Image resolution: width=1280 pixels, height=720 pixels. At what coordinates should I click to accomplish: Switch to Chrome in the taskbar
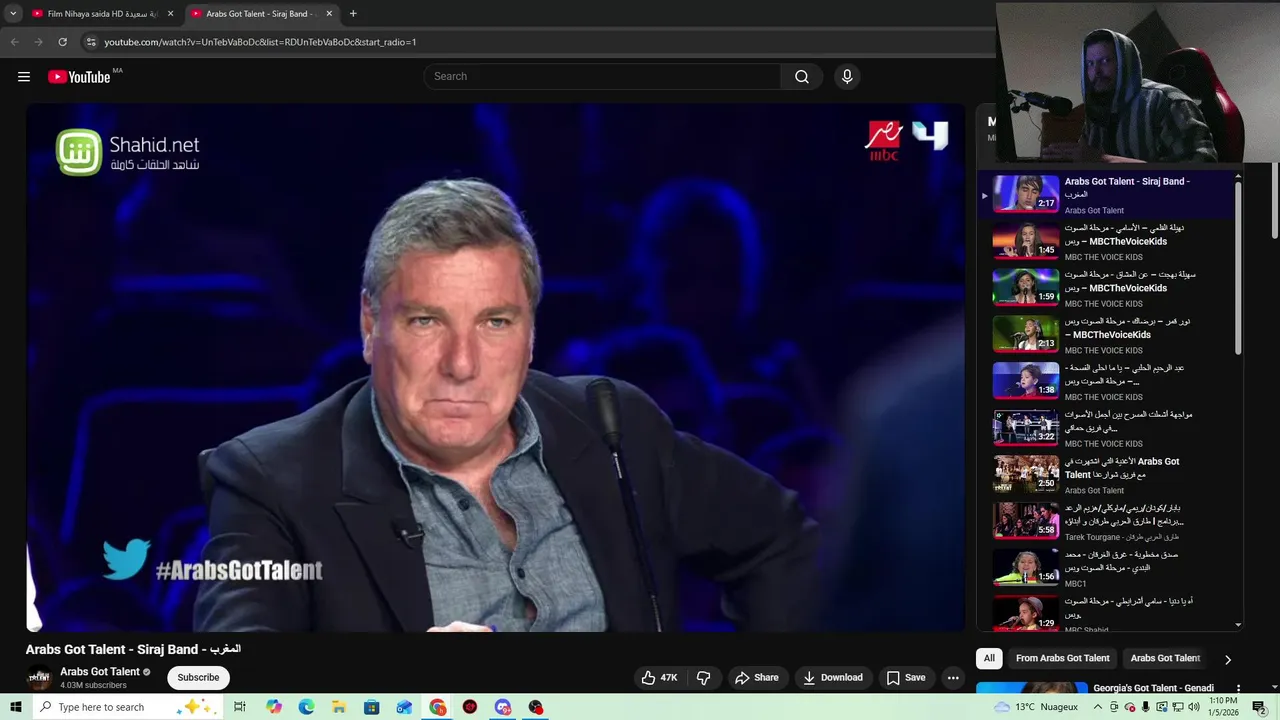[x=438, y=707]
